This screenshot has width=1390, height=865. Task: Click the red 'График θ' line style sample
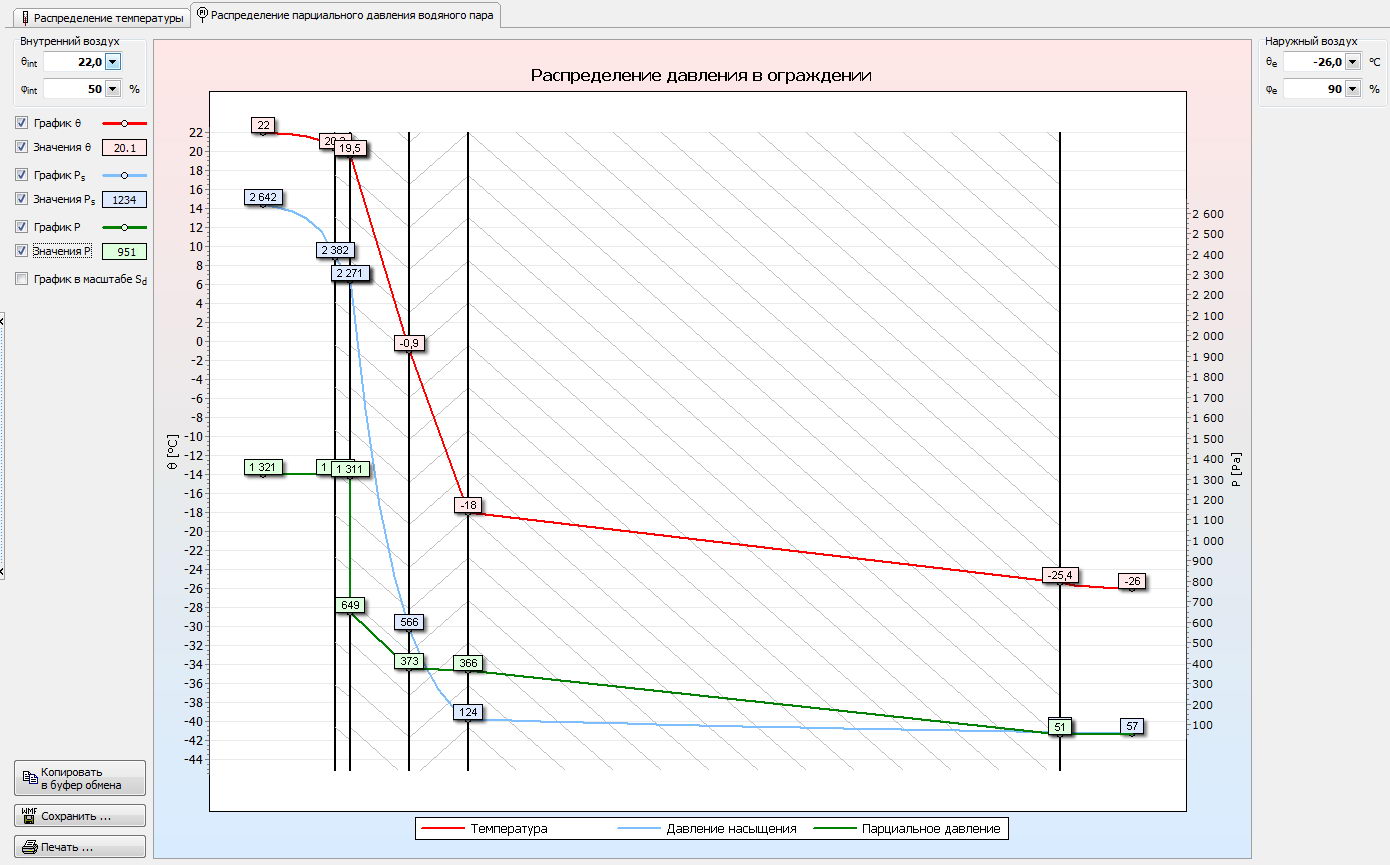(x=124, y=123)
